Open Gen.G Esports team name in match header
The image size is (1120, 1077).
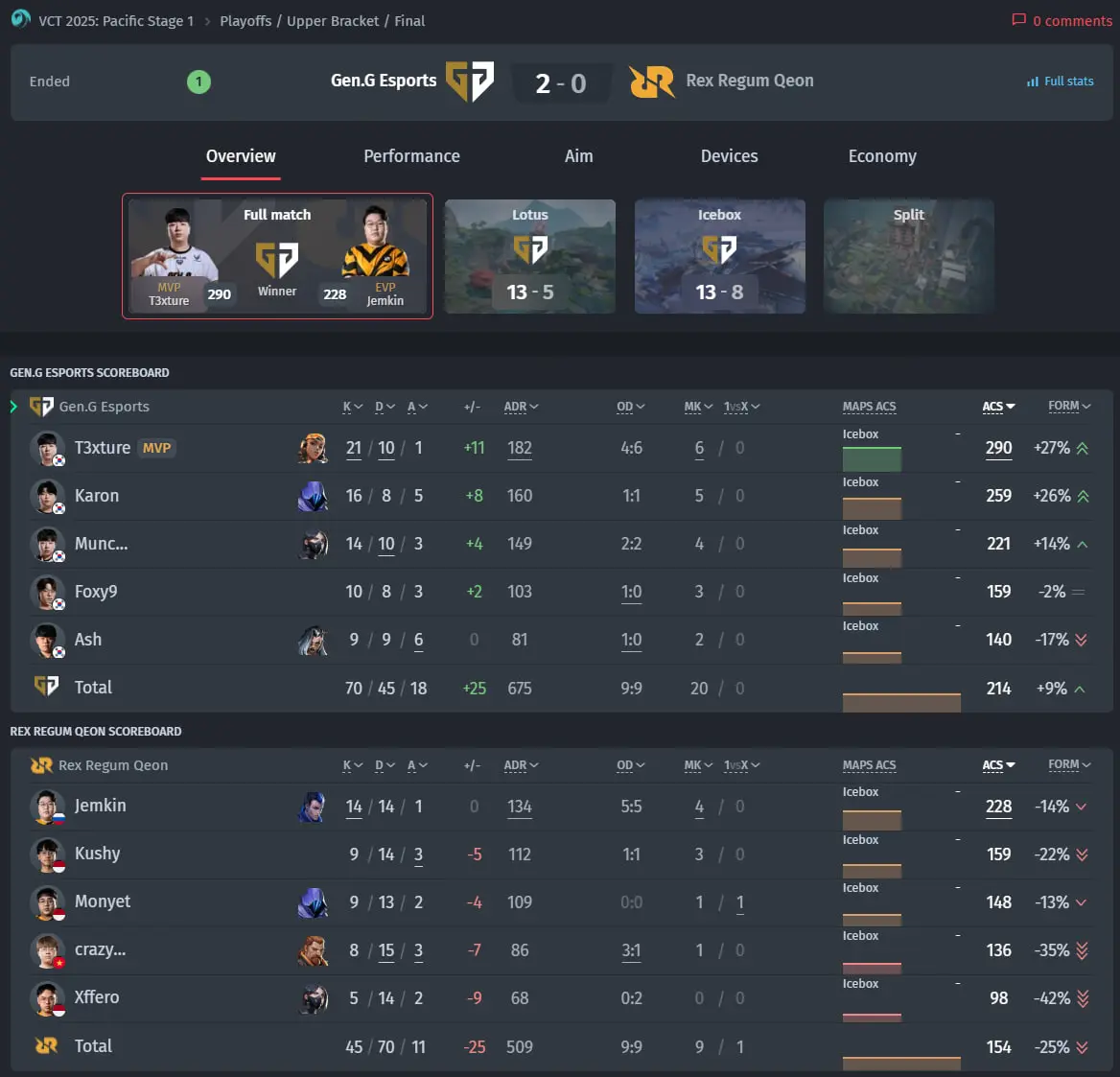[384, 81]
